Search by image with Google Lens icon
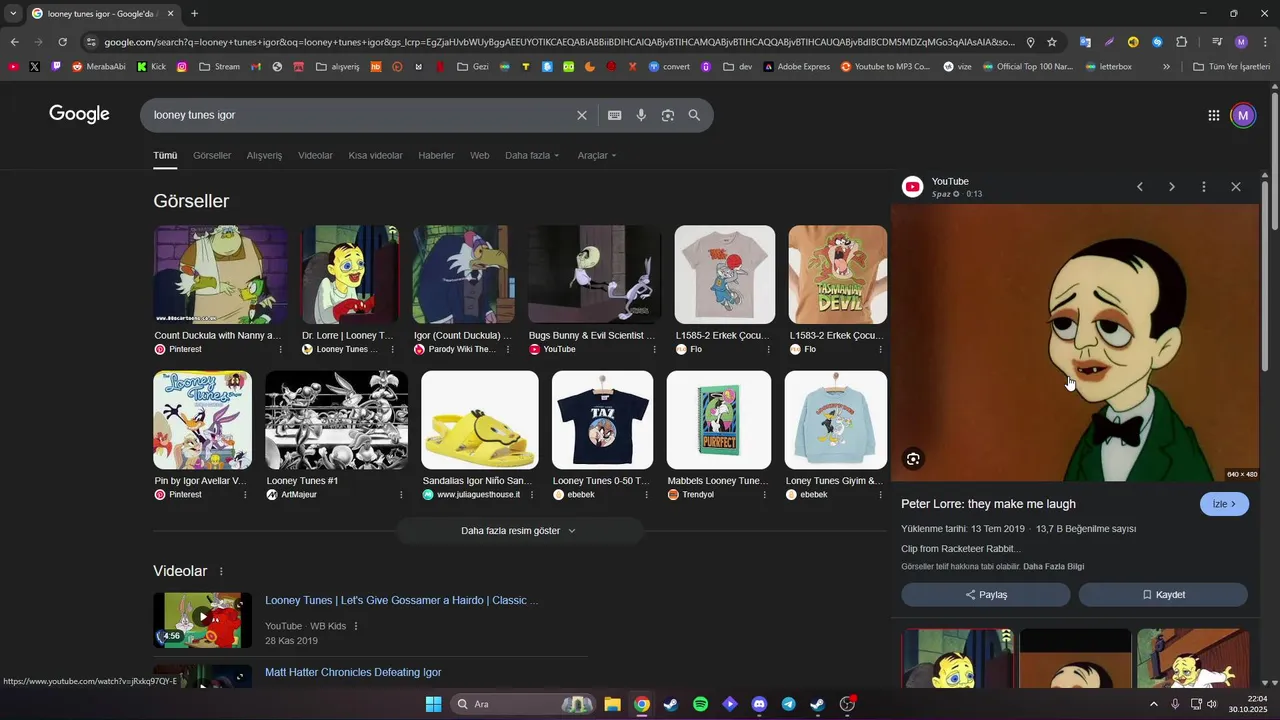 (668, 115)
